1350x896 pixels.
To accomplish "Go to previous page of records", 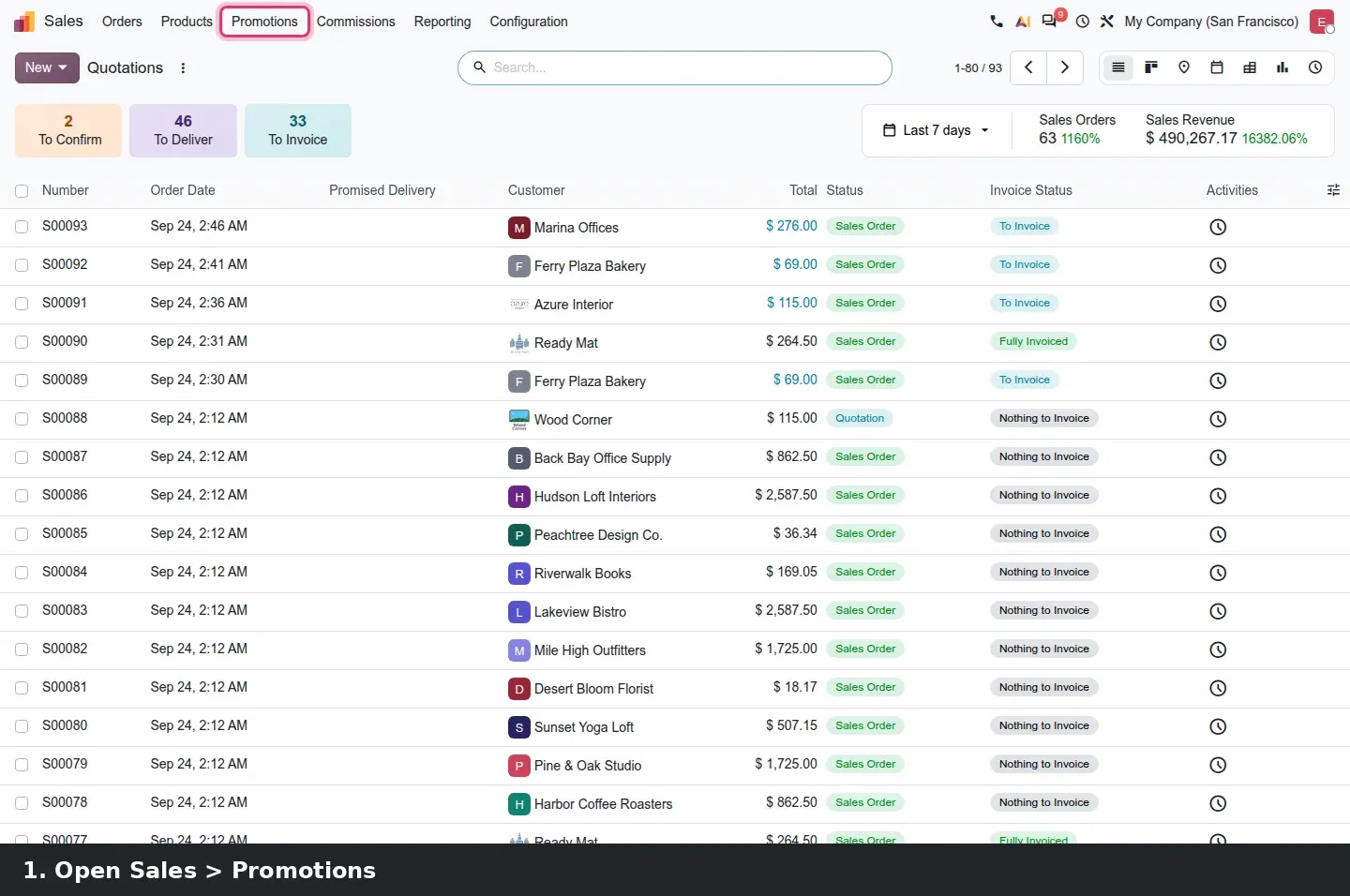I will tap(1028, 67).
